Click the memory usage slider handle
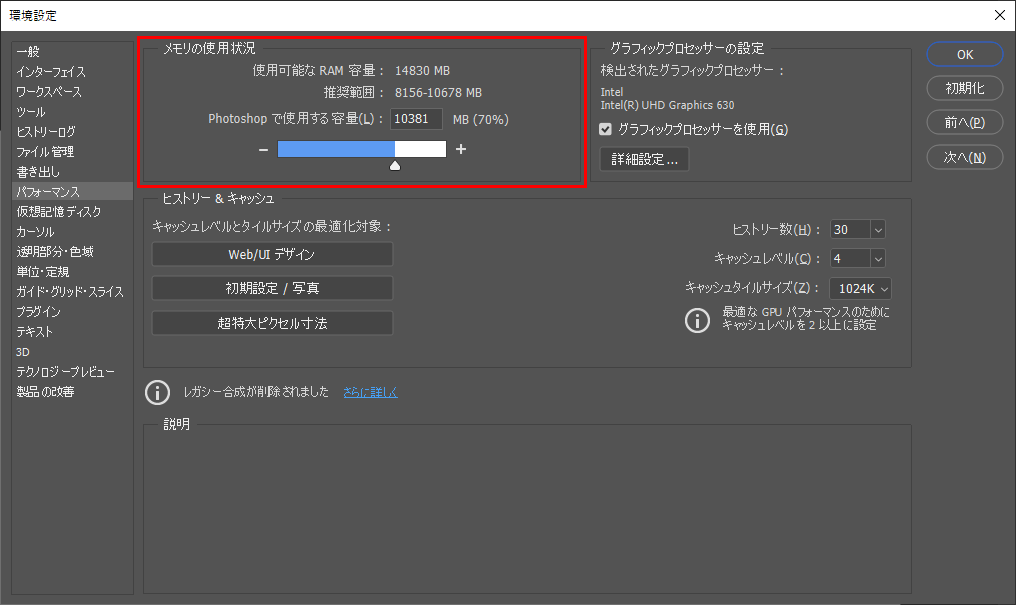 point(395,165)
